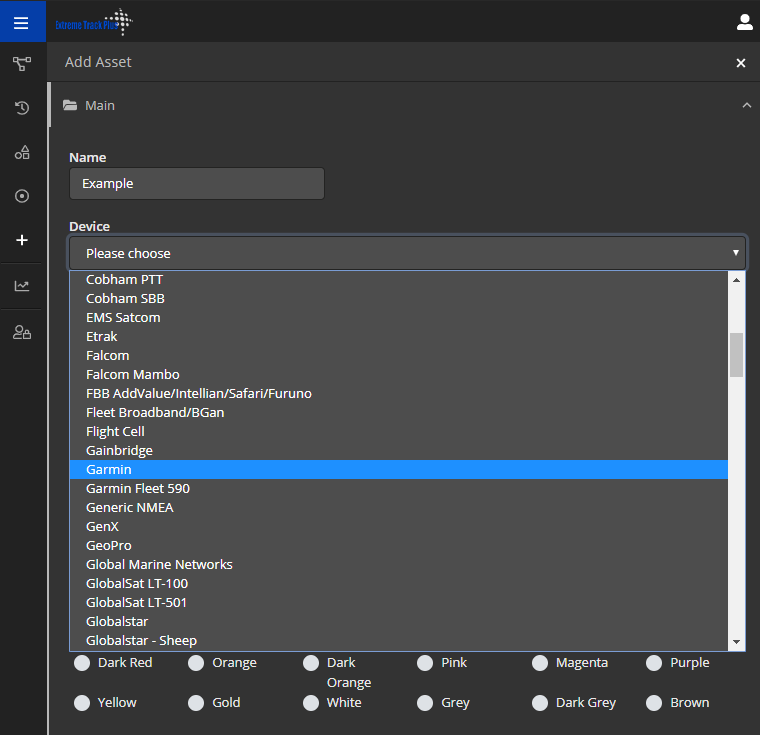
Task: Pick Falcom from the device list
Action: point(398,355)
